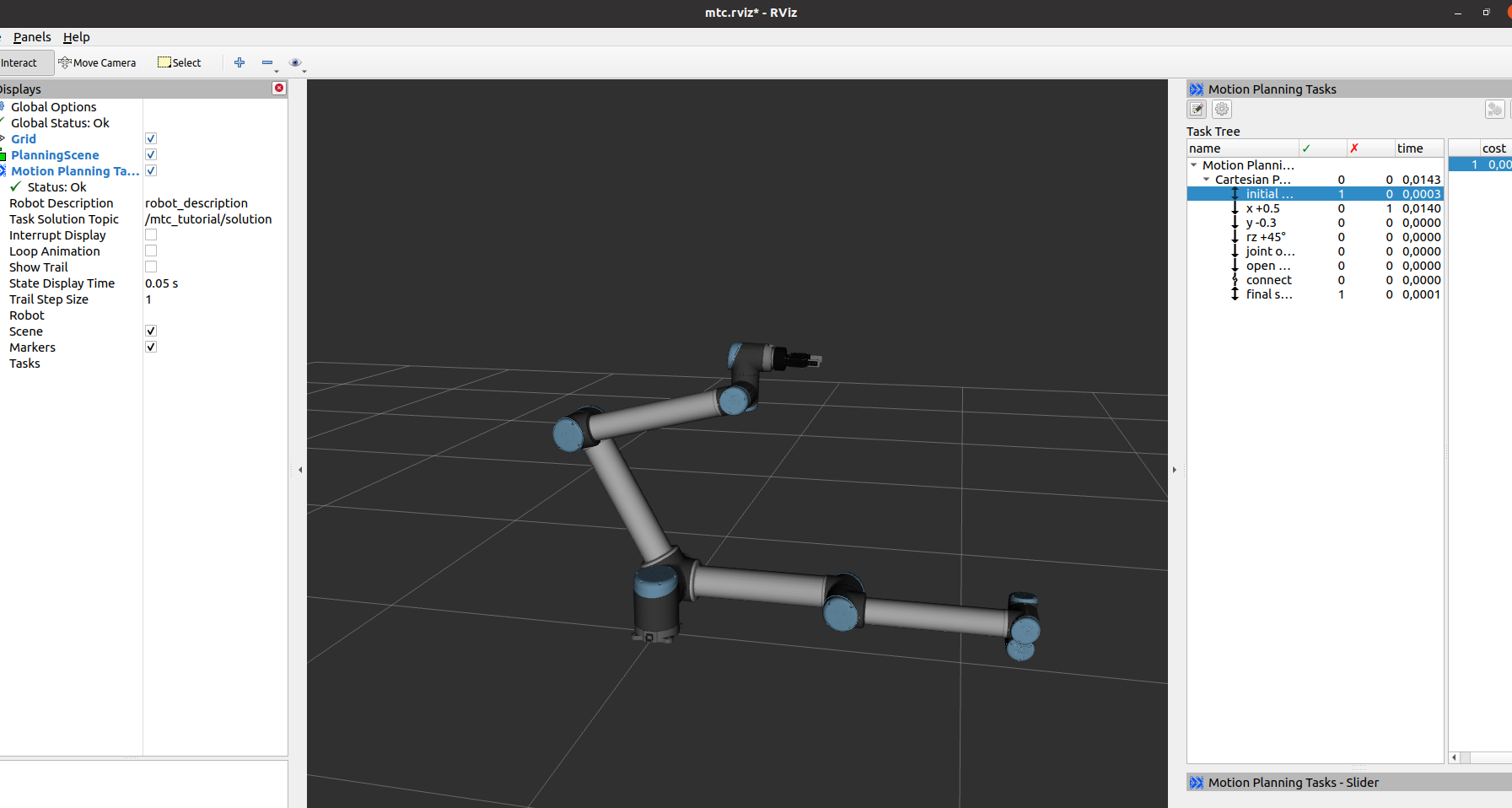Click the blue minus remove-tool icon
This screenshot has height=808, width=1512.
click(x=267, y=62)
